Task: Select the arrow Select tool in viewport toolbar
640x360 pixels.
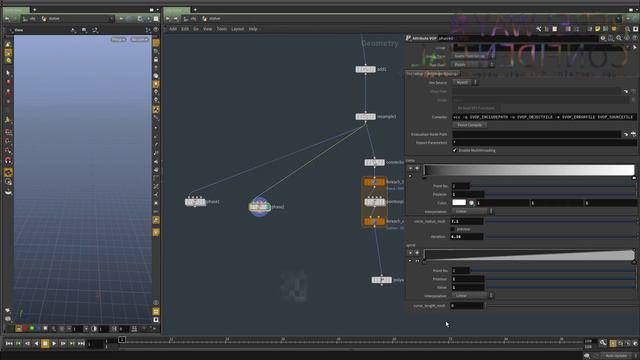Action: pos(8,73)
